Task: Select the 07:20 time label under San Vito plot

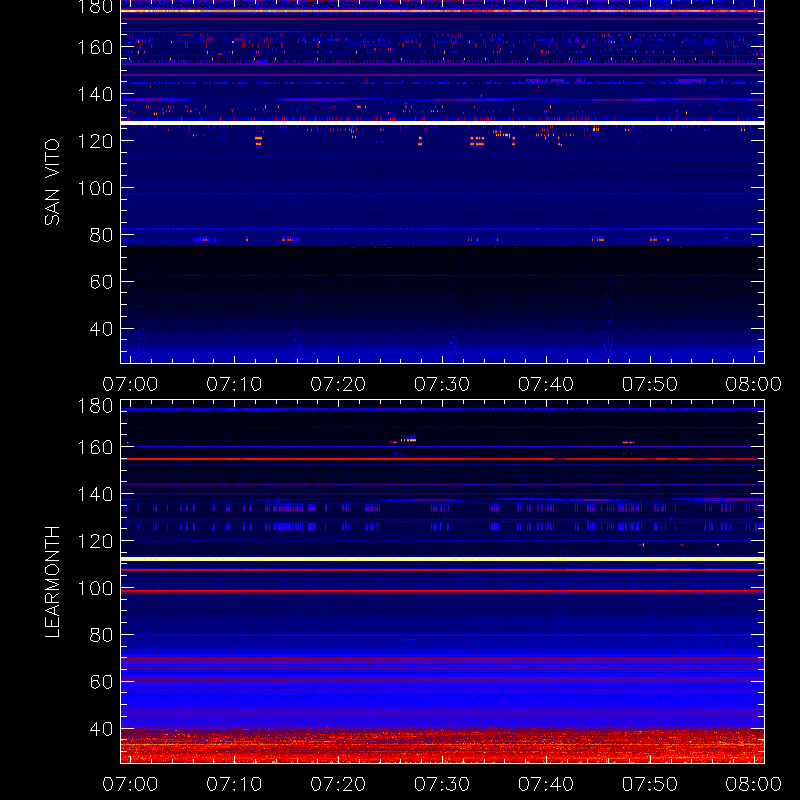Action: pos(338,384)
